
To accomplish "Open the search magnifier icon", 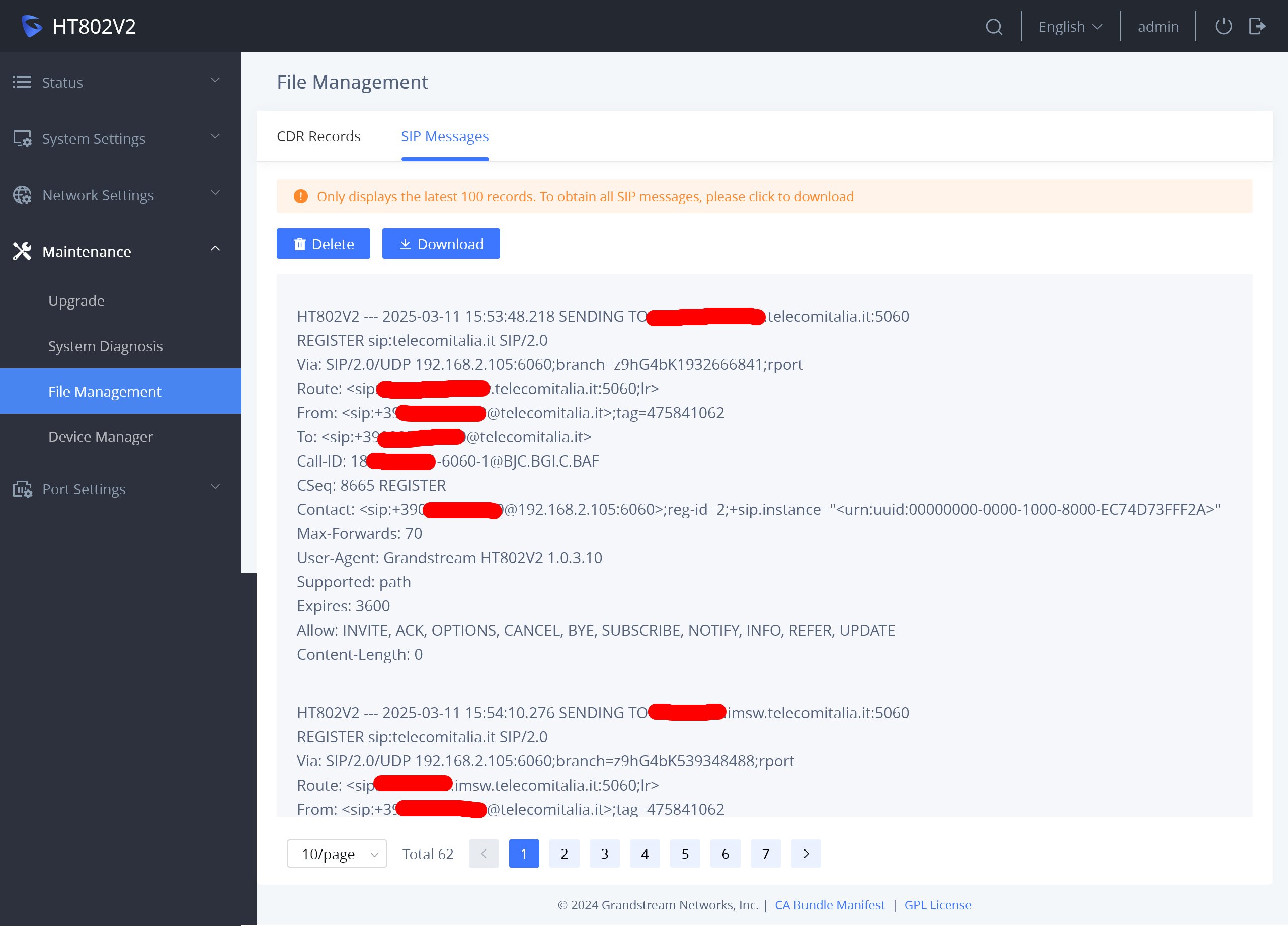I will [994, 27].
